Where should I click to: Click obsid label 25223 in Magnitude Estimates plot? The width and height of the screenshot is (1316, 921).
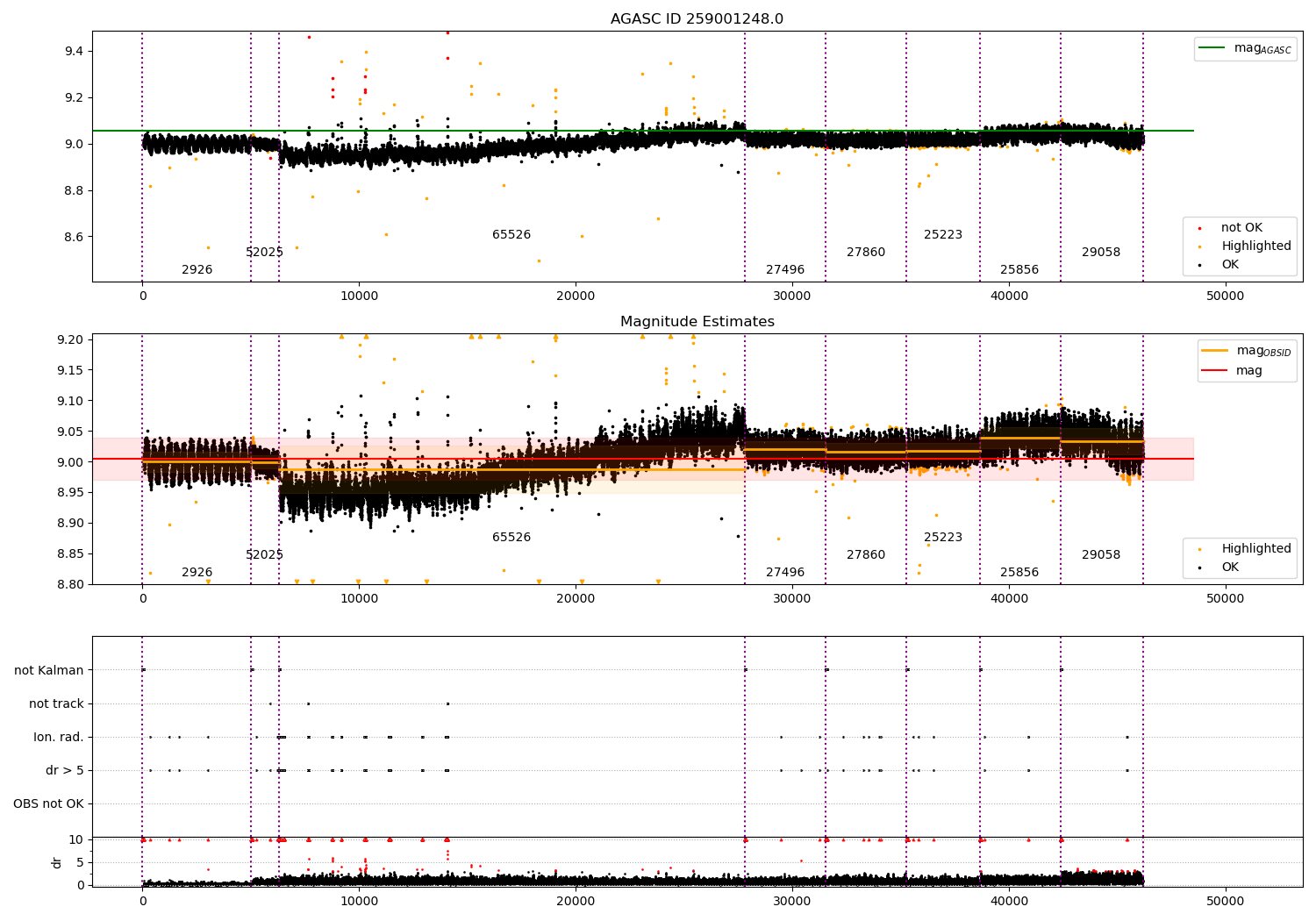click(x=943, y=538)
